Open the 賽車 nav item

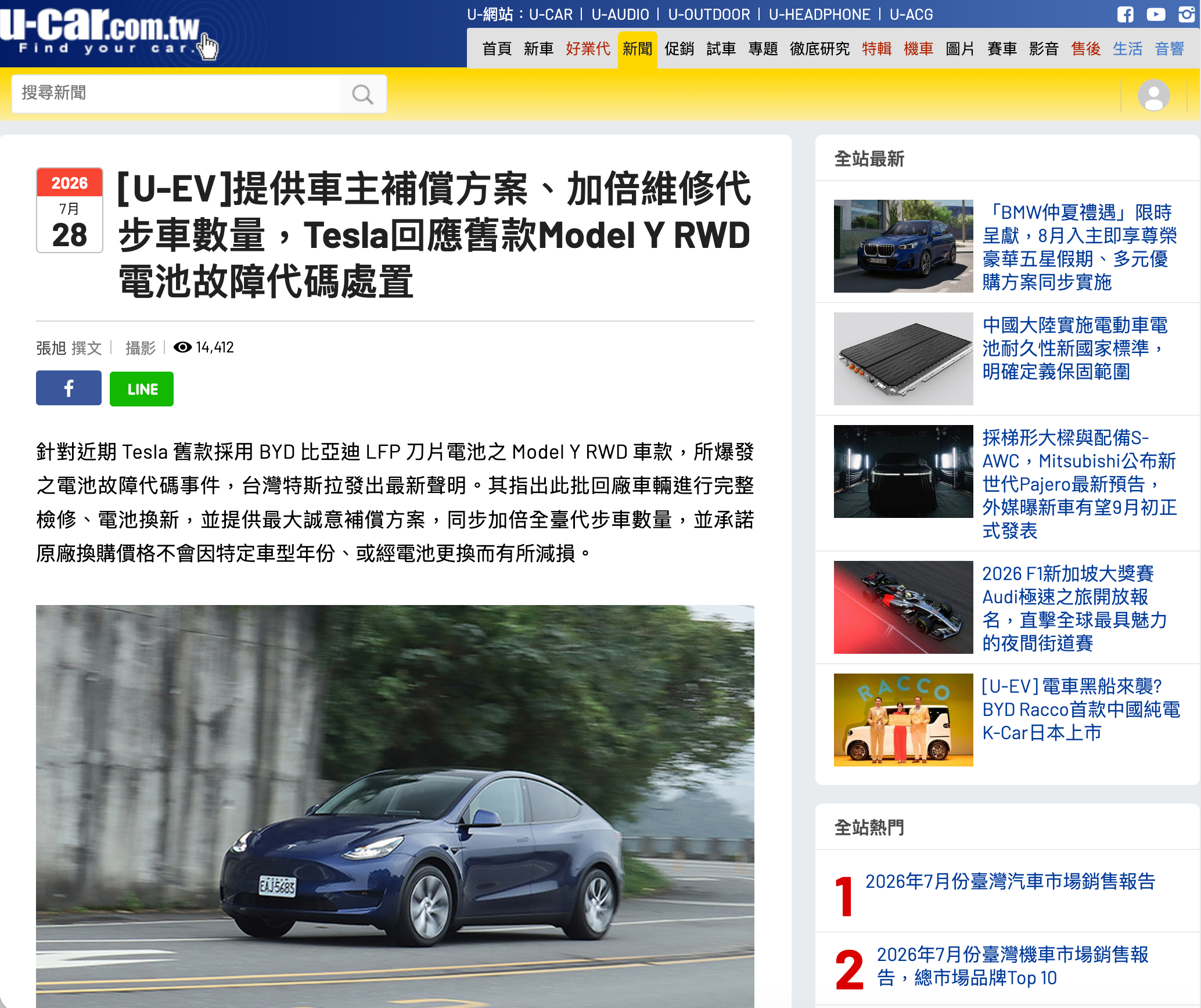[x=1002, y=49]
